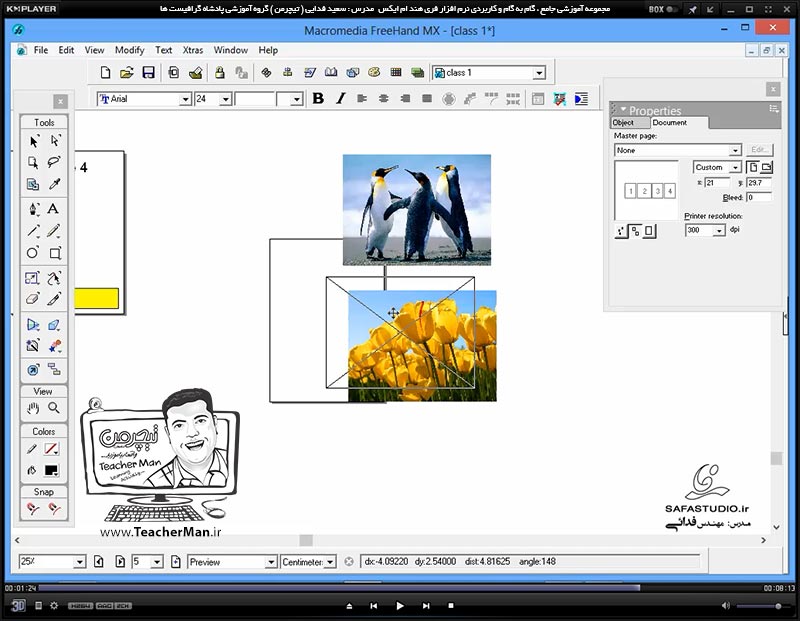800x621 pixels.
Task: Toggle smallest page thumbnail magnification button
Action: click(x=621, y=232)
